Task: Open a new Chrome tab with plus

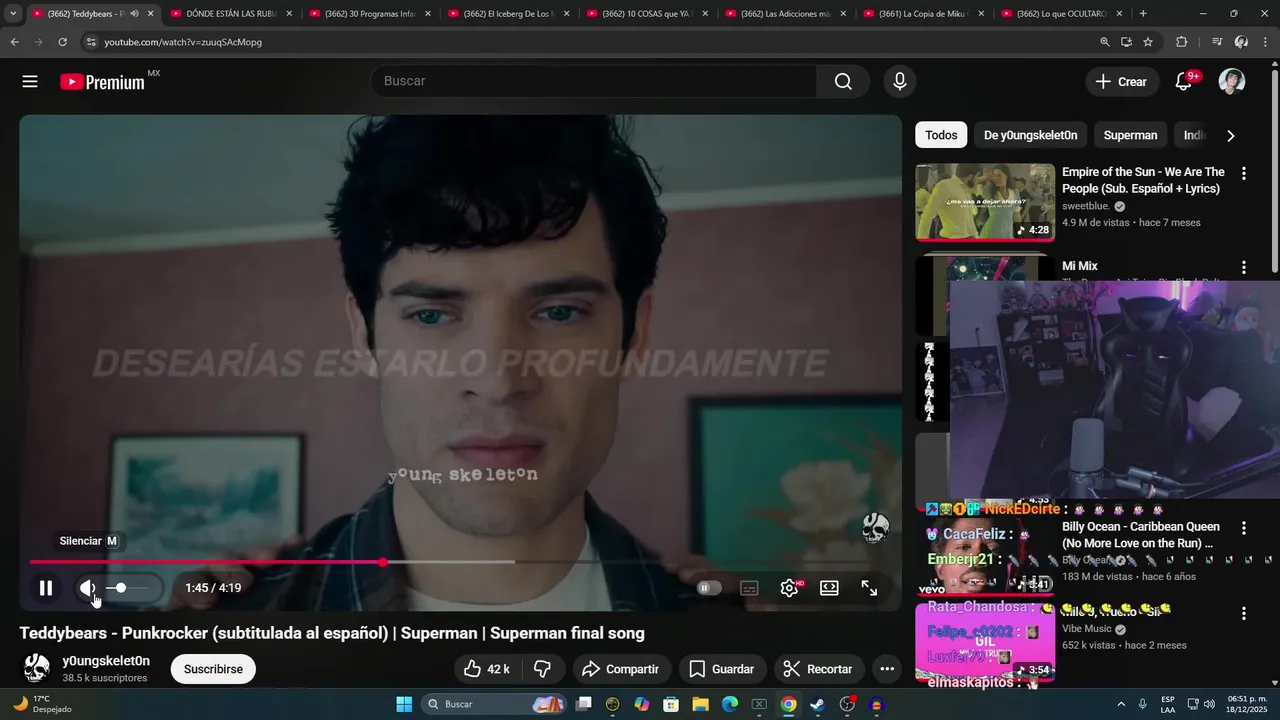Action: pos(1143,14)
